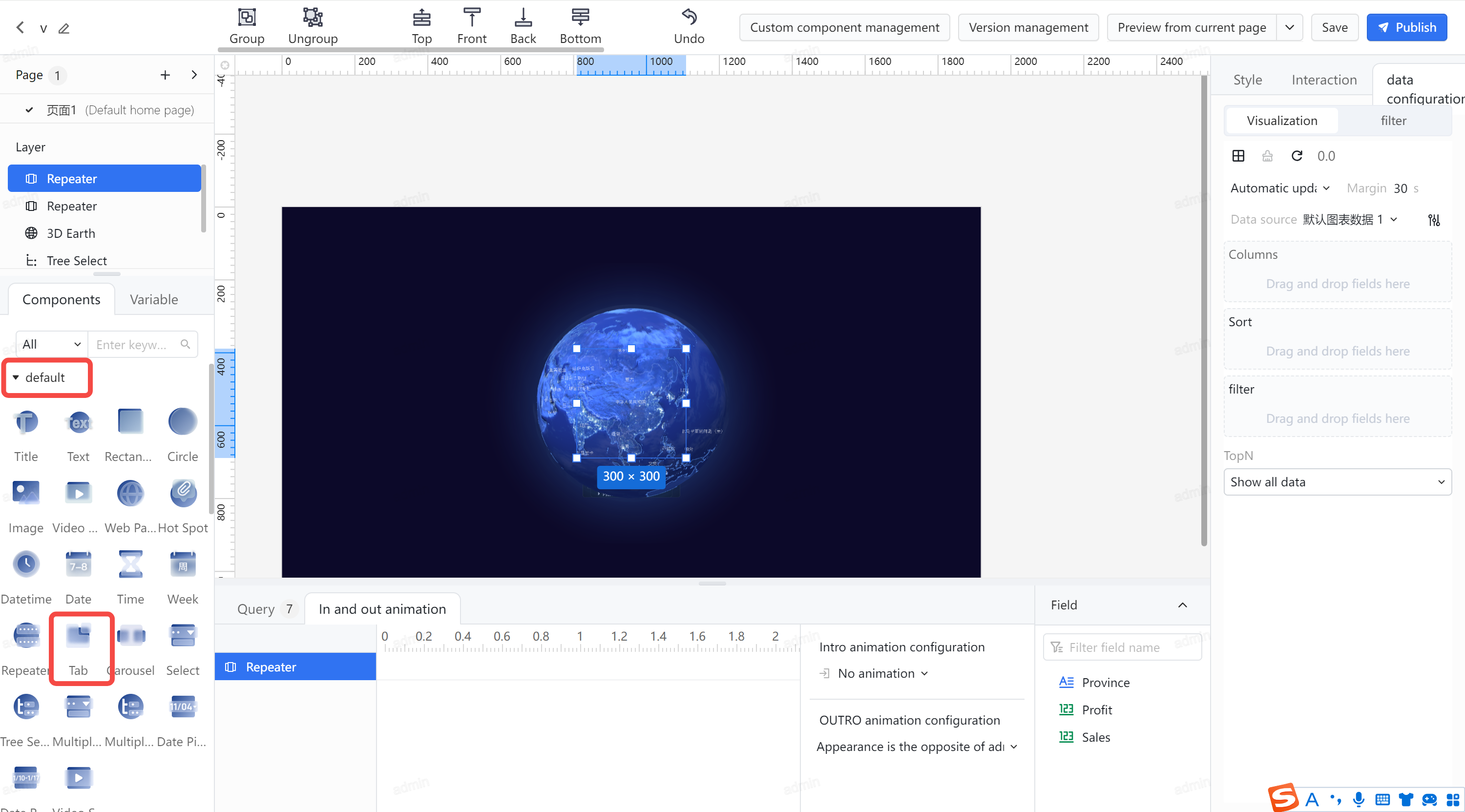Switch to Visualization mode
Screen dimensions: 1465x812
[x=1282, y=121]
